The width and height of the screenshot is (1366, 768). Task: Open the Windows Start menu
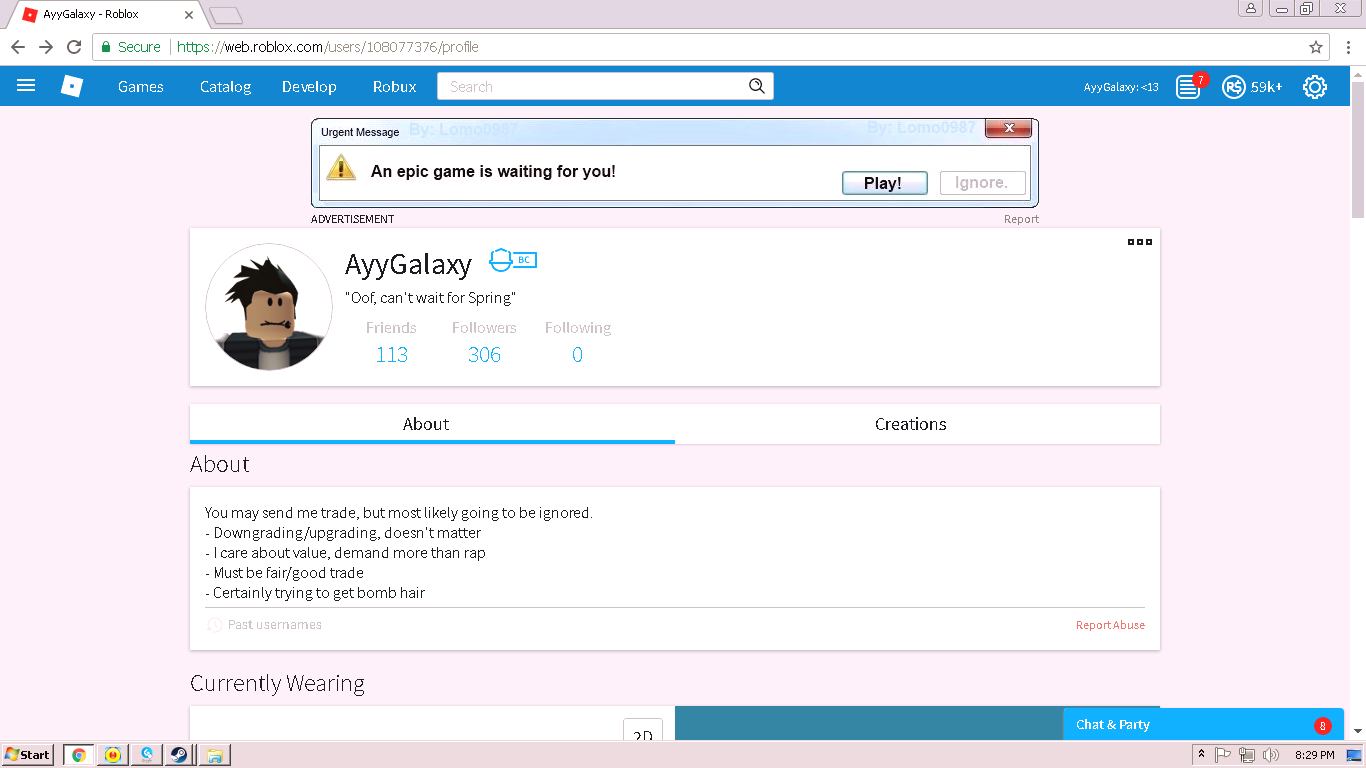28,755
